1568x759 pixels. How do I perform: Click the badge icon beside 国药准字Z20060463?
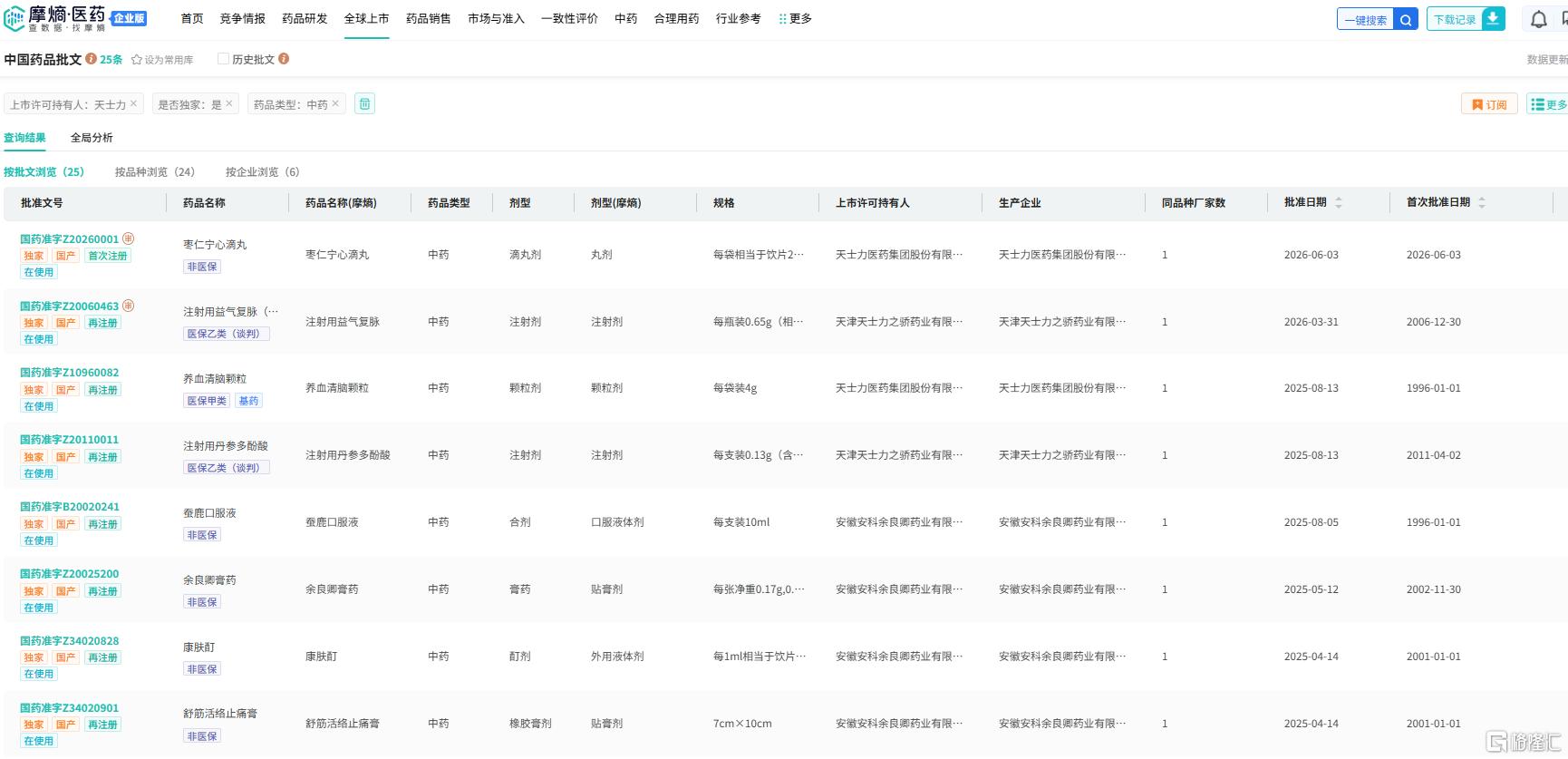(128, 306)
